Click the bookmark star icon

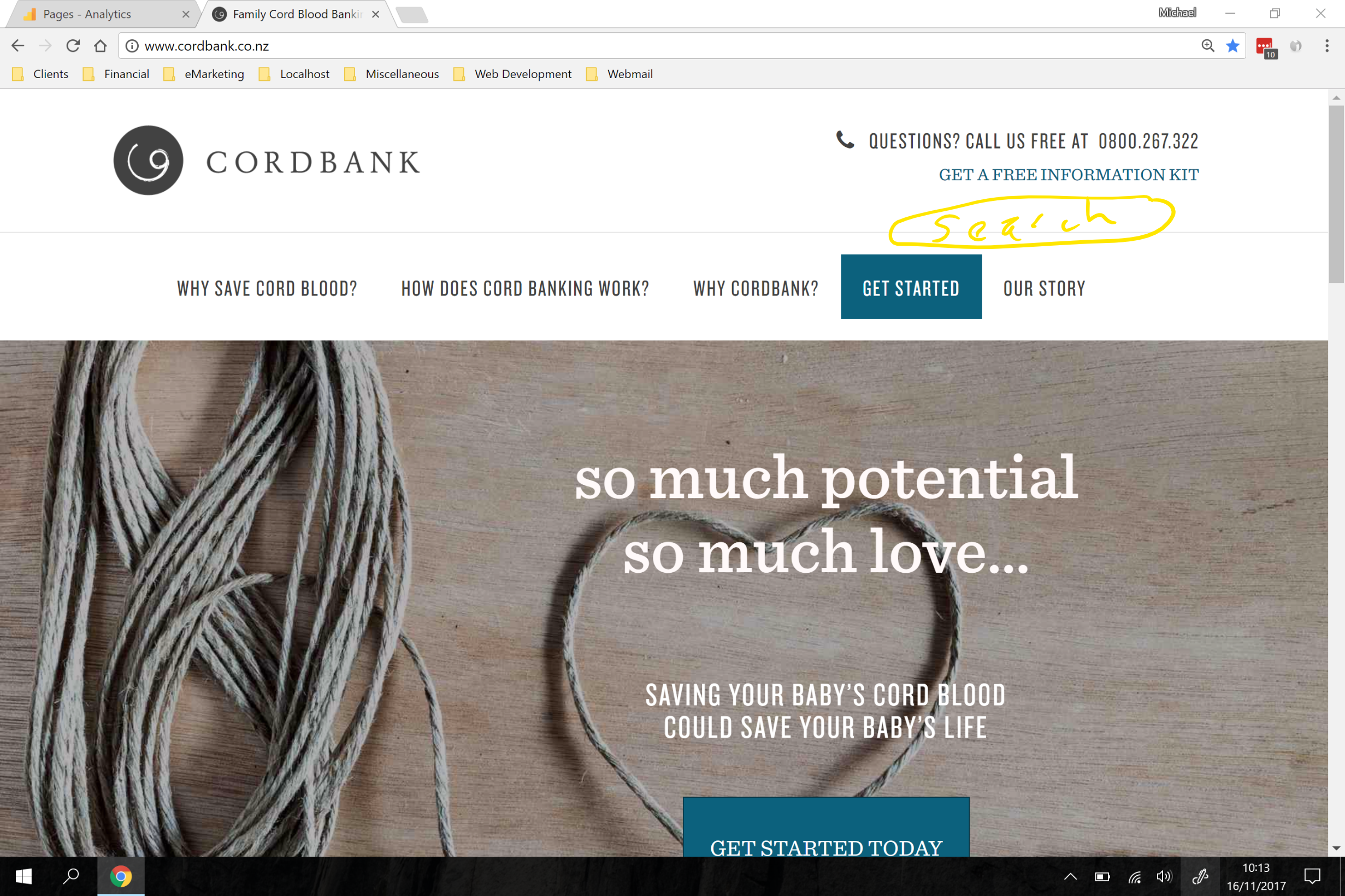(x=1232, y=46)
